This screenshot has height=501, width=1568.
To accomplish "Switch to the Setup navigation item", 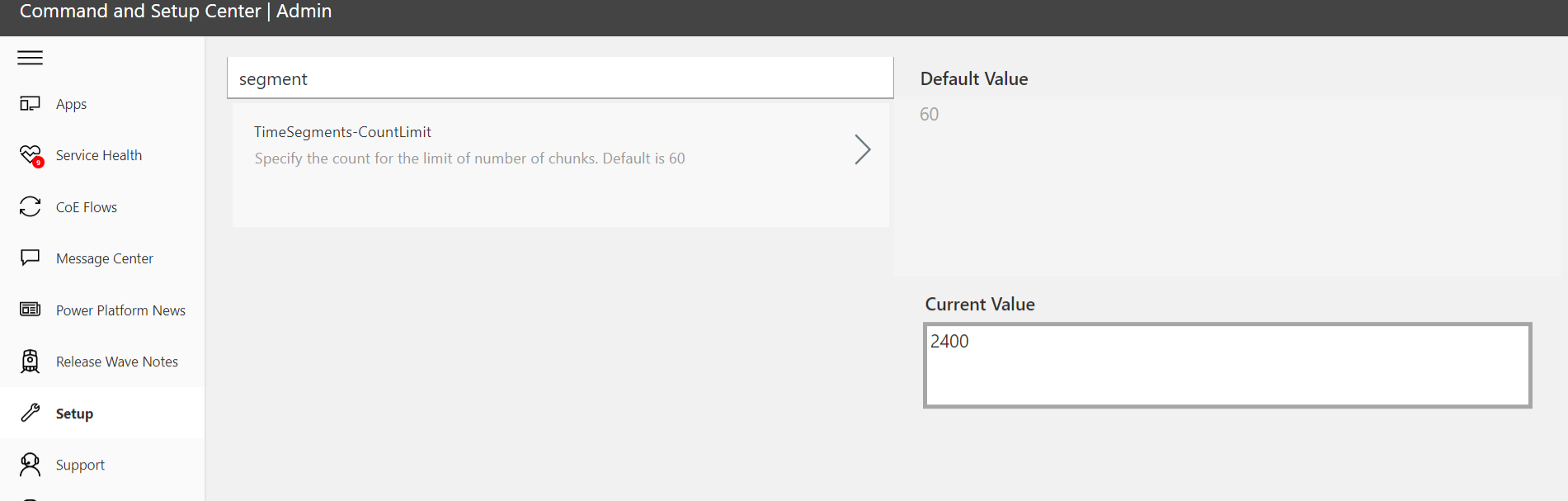I will (x=74, y=413).
